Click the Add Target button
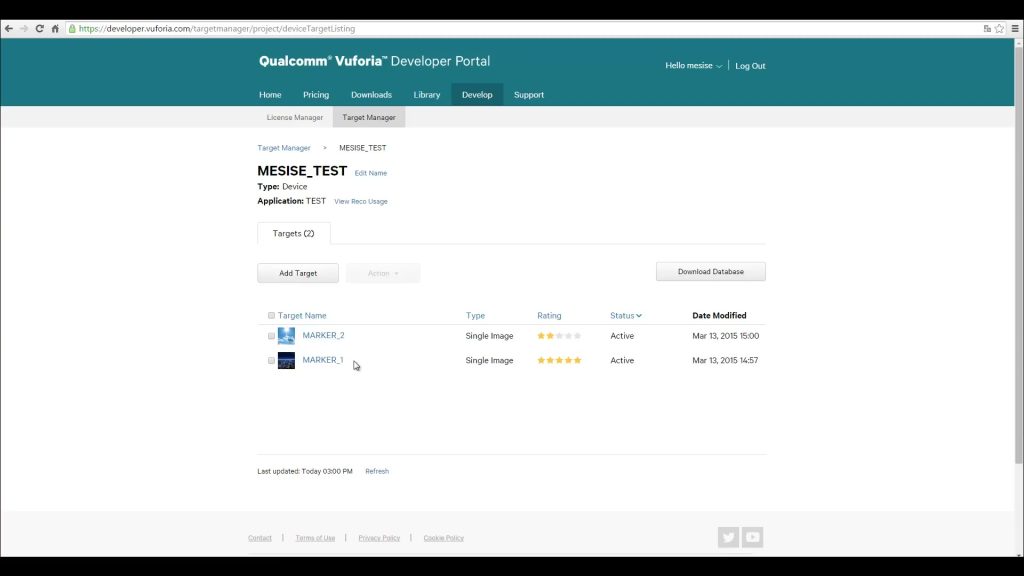Image resolution: width=1024 pixels, height=576 pixels. coord(298,273)
